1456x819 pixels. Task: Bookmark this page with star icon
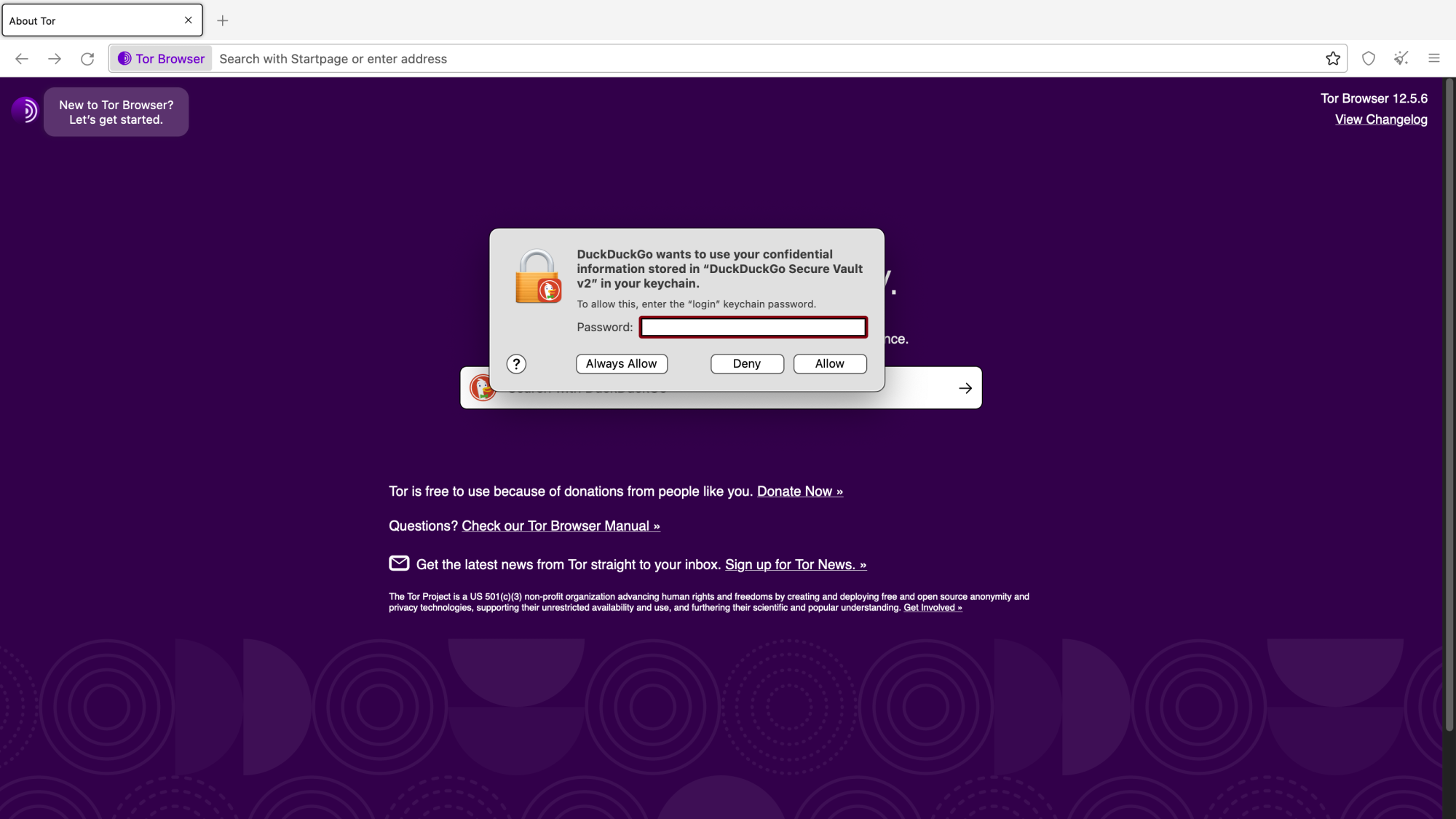1332,59
